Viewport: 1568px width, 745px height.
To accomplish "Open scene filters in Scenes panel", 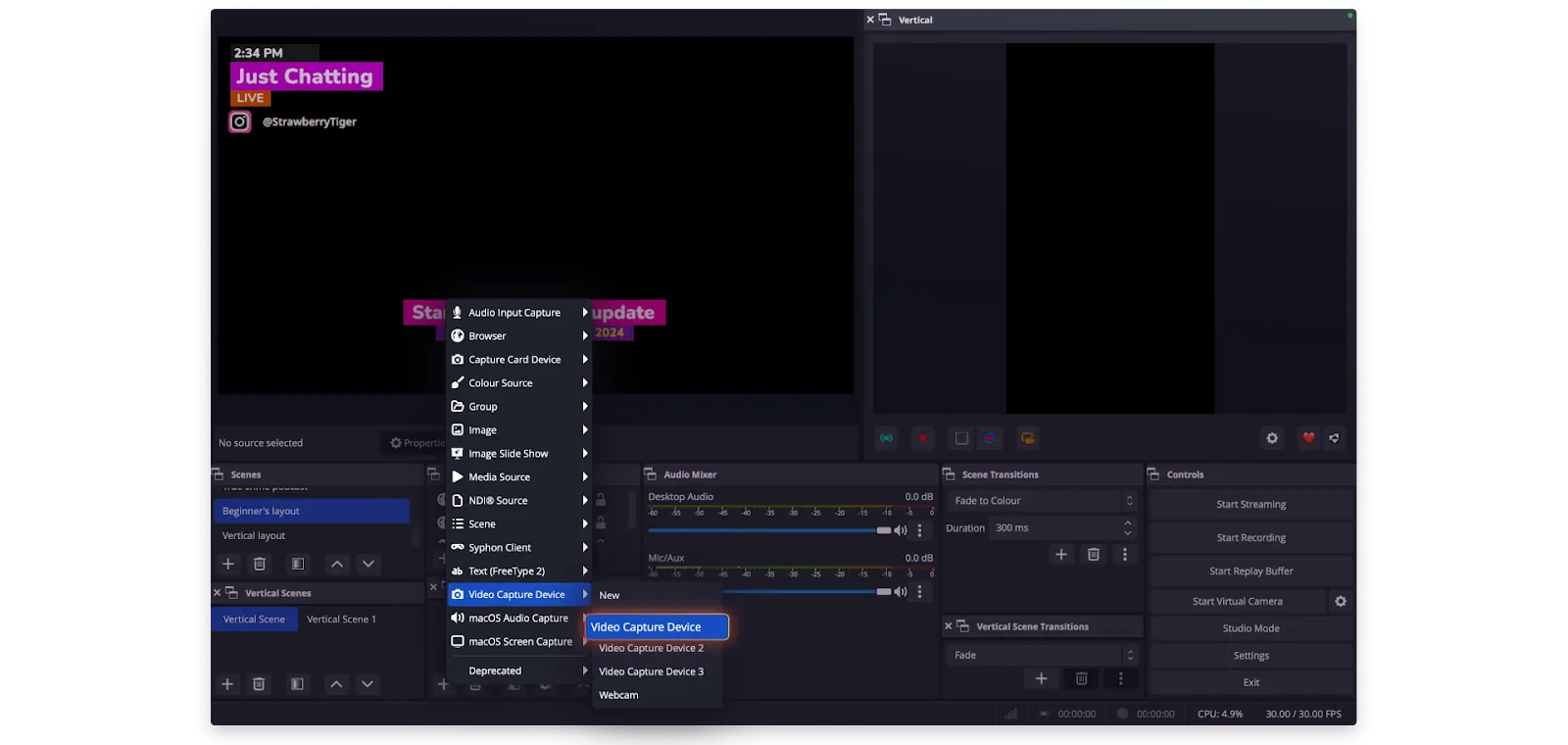I will (x=298, y=564).
